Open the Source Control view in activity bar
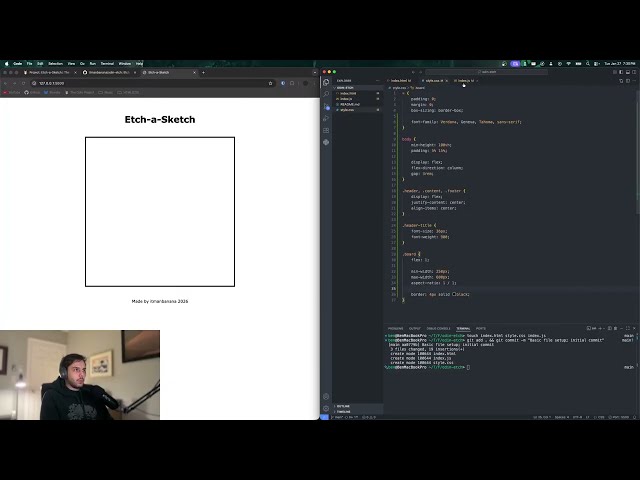 pos(326,106)
